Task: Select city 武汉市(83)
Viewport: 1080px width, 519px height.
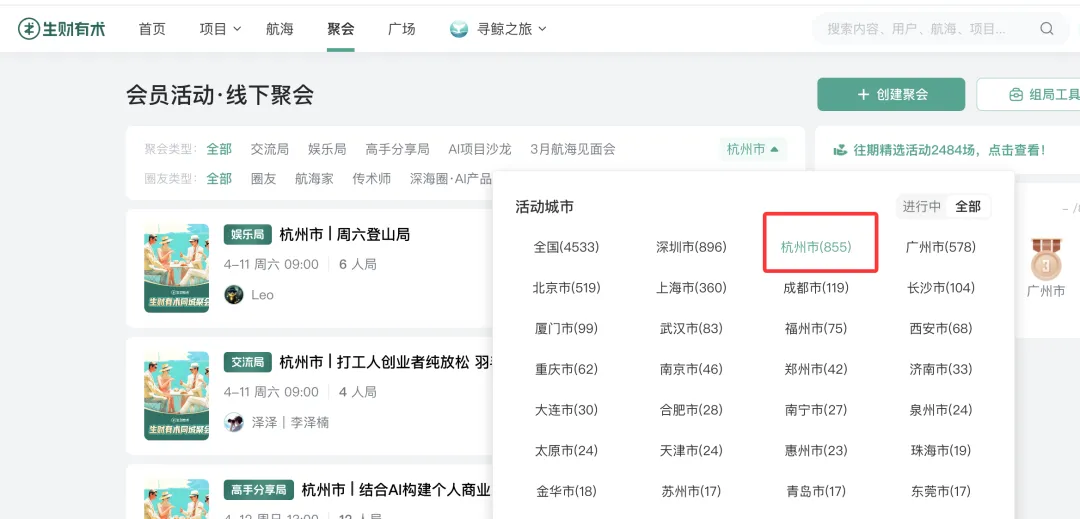Action: pos(692,328)
